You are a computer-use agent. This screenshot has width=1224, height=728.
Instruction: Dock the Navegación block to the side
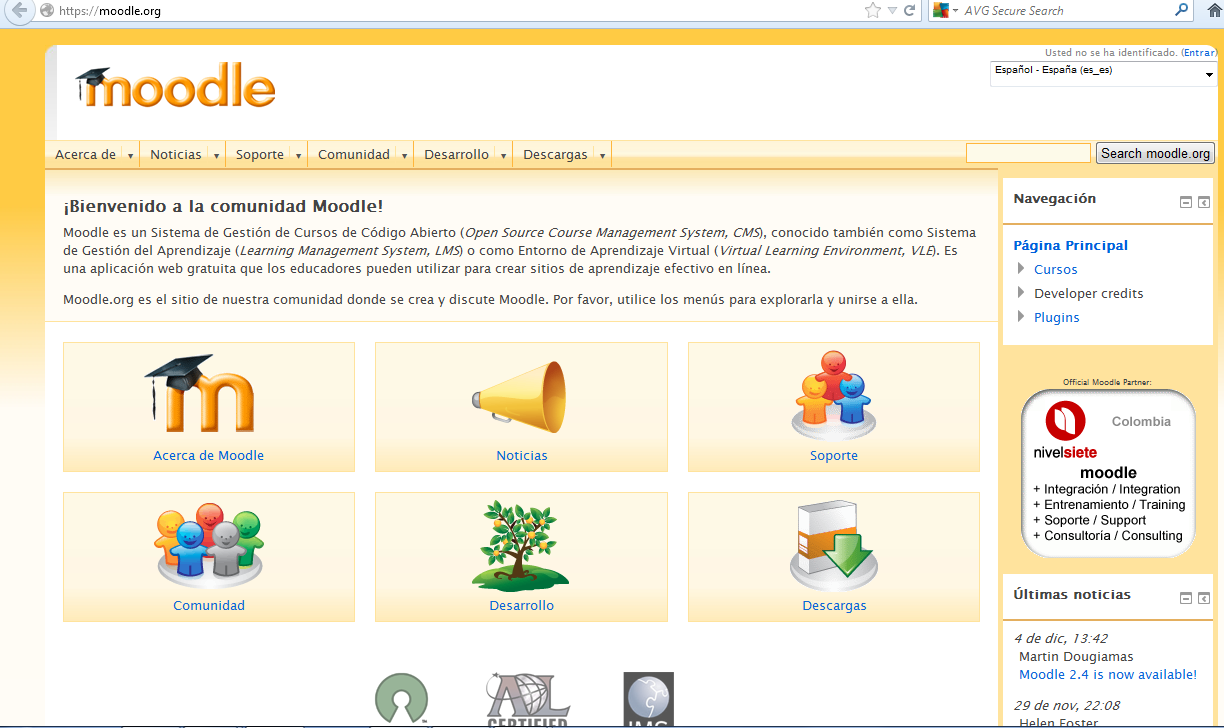[x=1204, y=202]
